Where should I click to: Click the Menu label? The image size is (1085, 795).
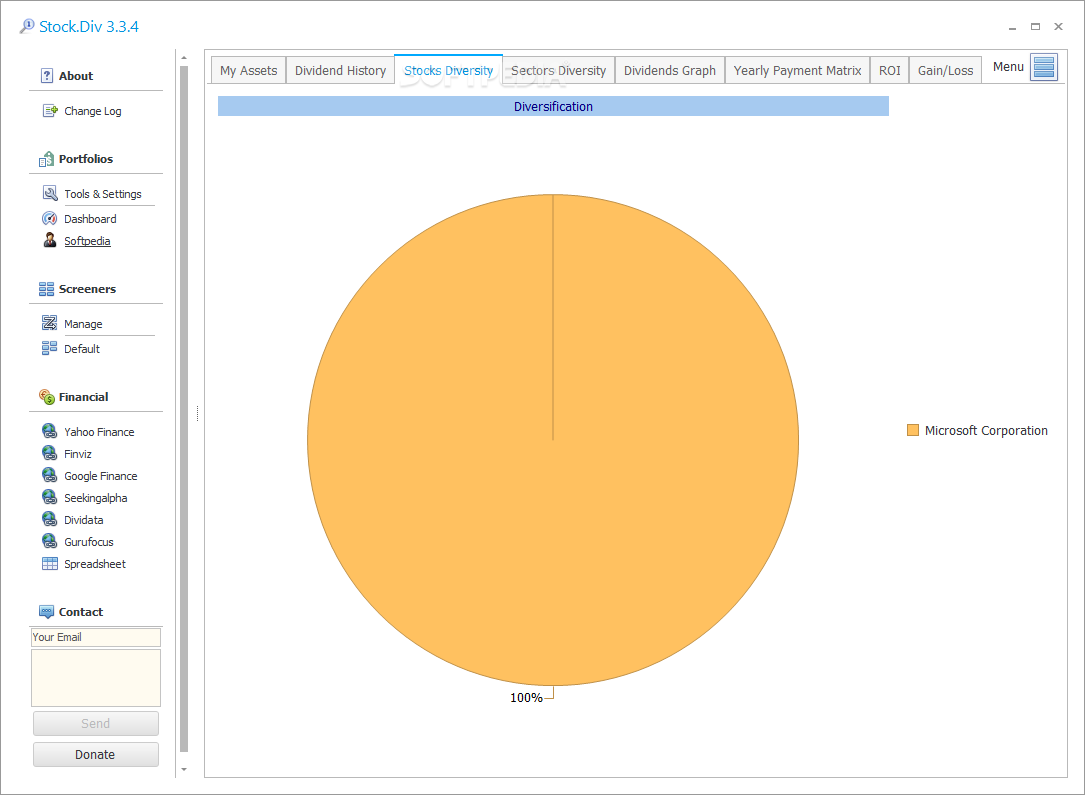click(1008, 67)
